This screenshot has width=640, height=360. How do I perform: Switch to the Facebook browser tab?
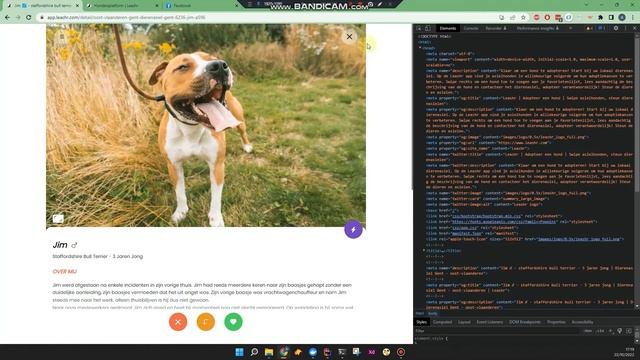point(200,6)
